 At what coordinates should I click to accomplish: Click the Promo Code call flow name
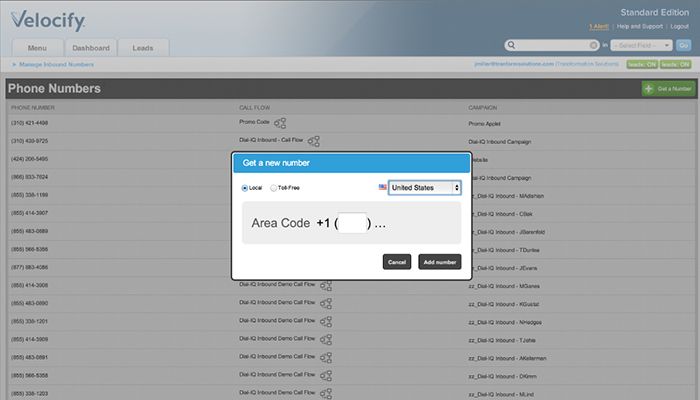(x=254, y=122)
